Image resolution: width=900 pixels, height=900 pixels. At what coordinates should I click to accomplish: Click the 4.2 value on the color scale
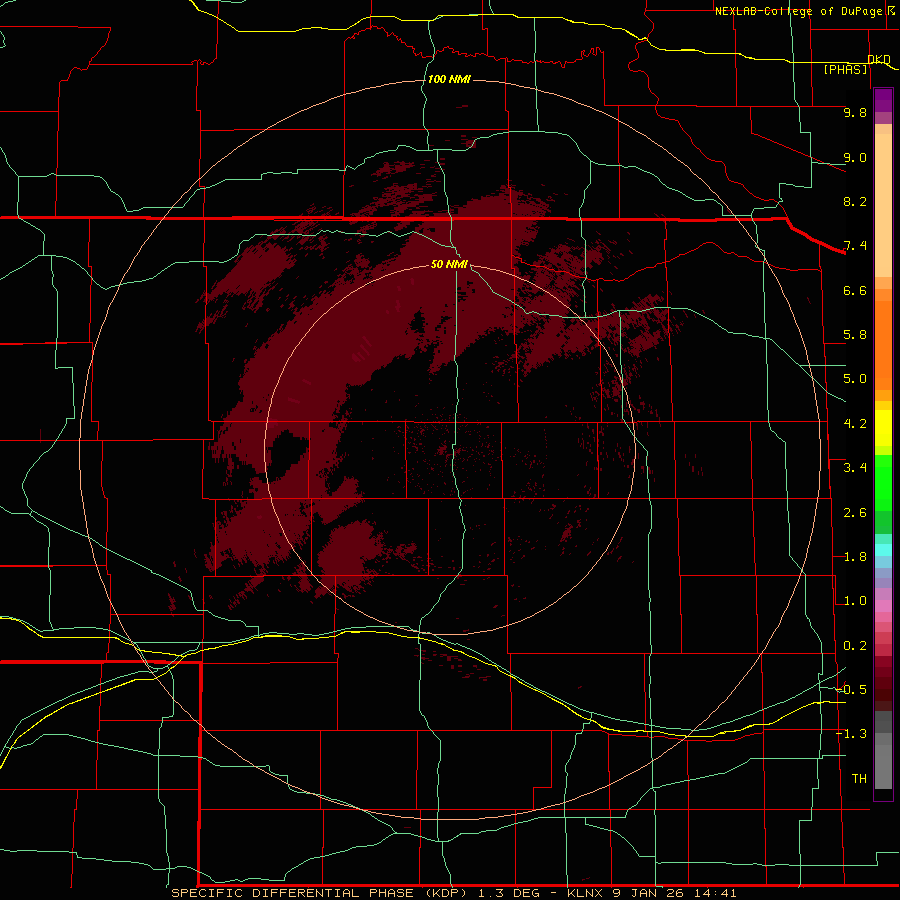point(855,424)
